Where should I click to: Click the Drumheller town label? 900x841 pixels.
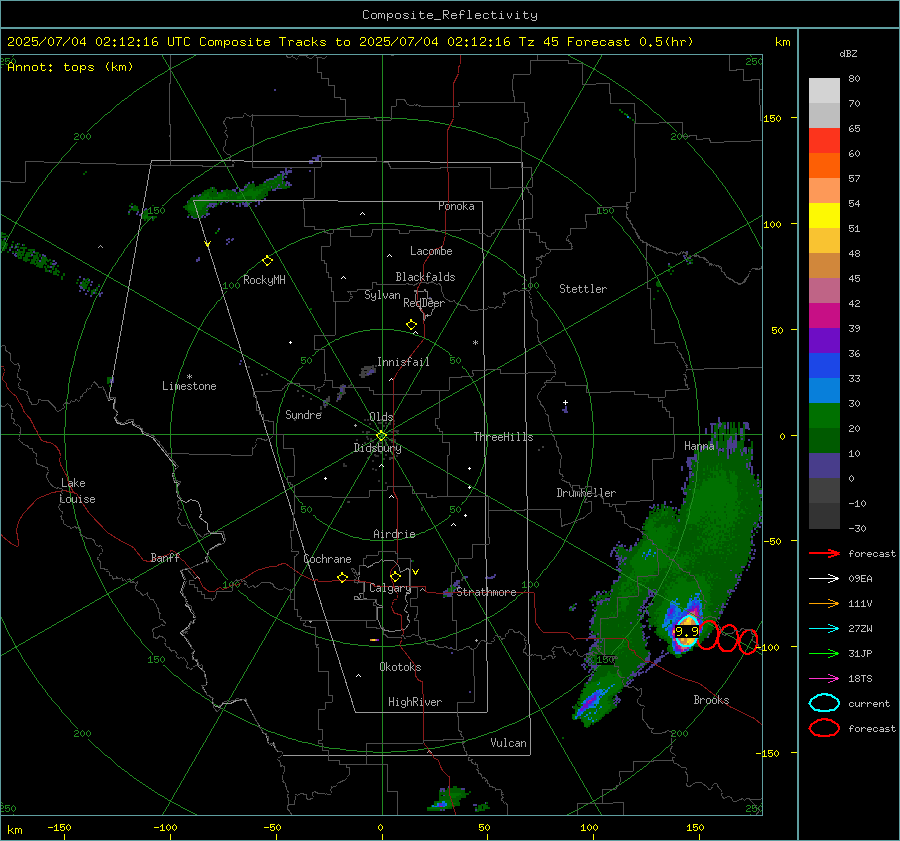(586, 493)
